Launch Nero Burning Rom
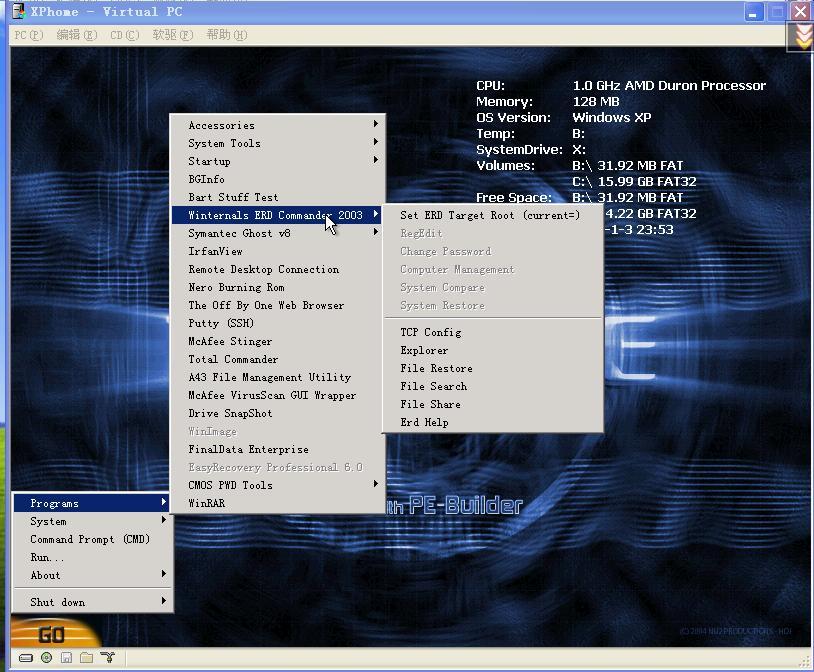814x672 pixels. pos(278,287)
